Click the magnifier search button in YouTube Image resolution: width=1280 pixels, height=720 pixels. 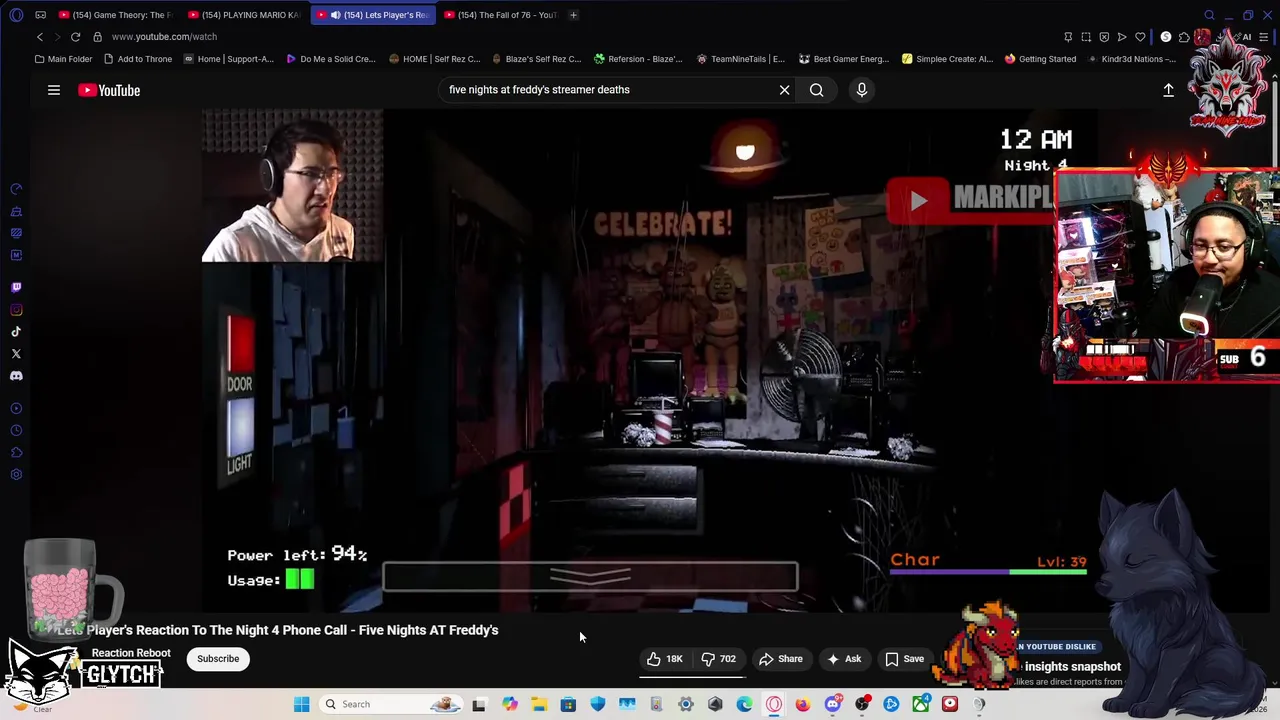(817, 90)
